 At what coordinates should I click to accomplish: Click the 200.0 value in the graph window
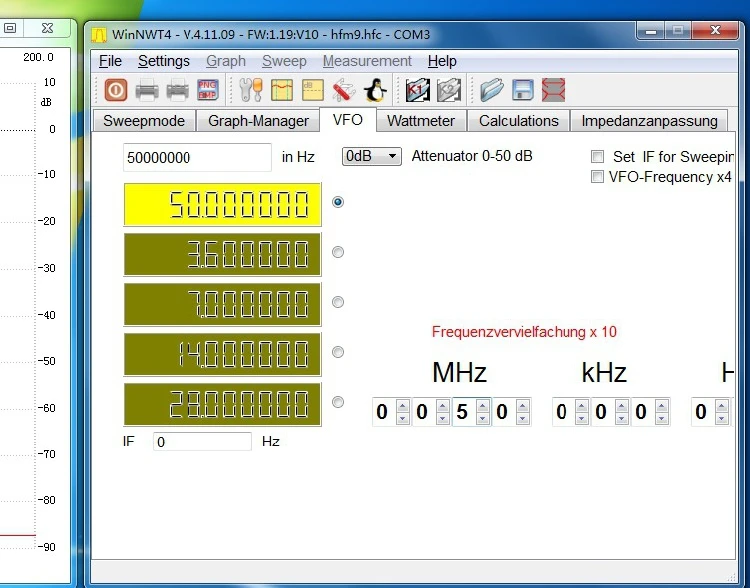(x=38, y=57)
